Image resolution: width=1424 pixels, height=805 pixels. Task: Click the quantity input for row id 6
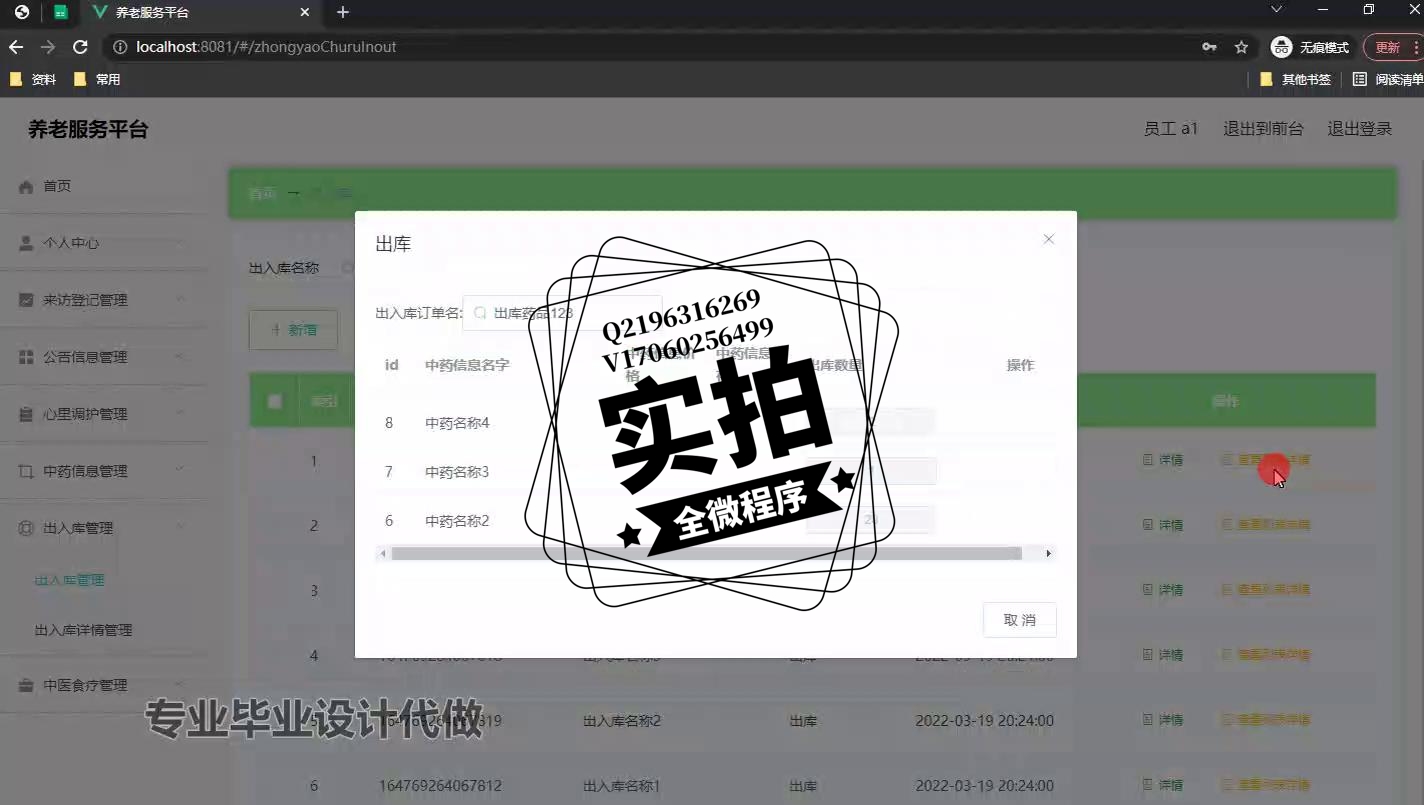tap(871, 520)
